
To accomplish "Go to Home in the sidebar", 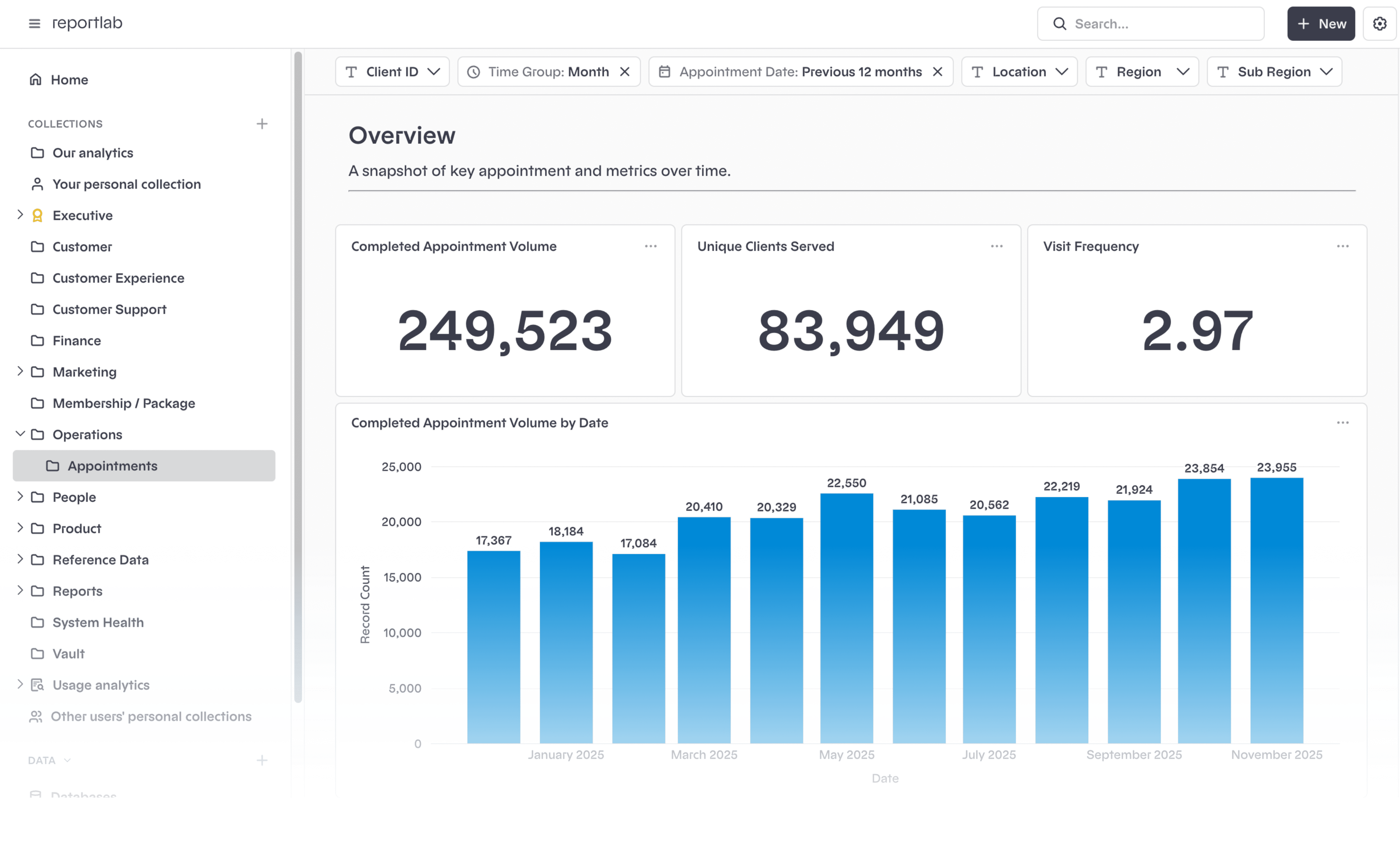I will (69, 80).
